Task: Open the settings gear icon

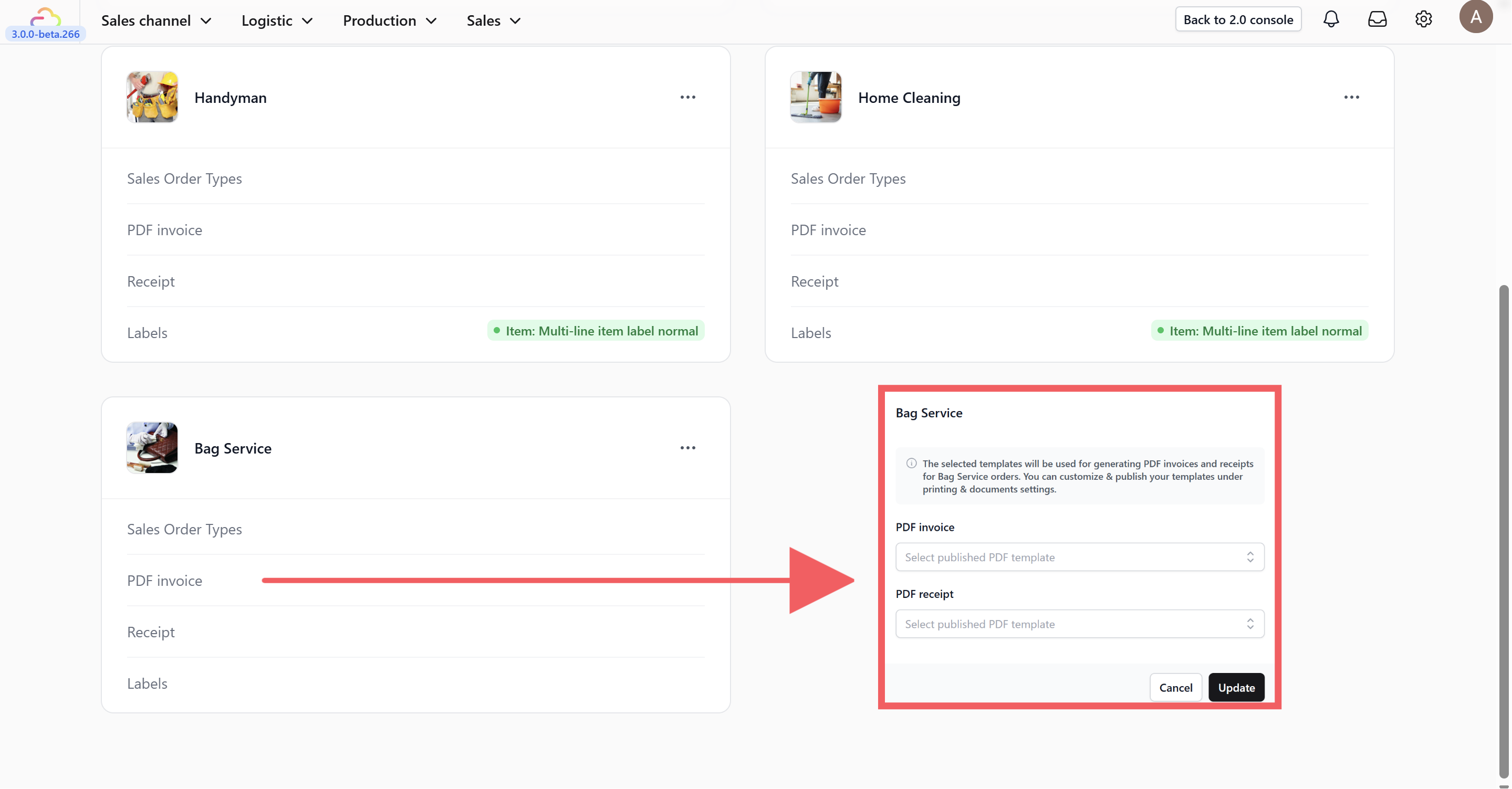Action: [x=1423, y=19]
